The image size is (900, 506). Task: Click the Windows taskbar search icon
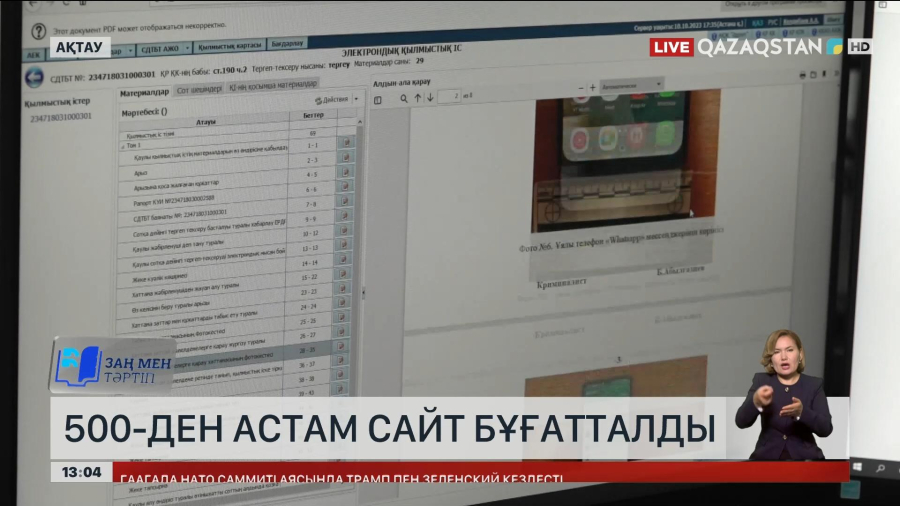[880, 469]
